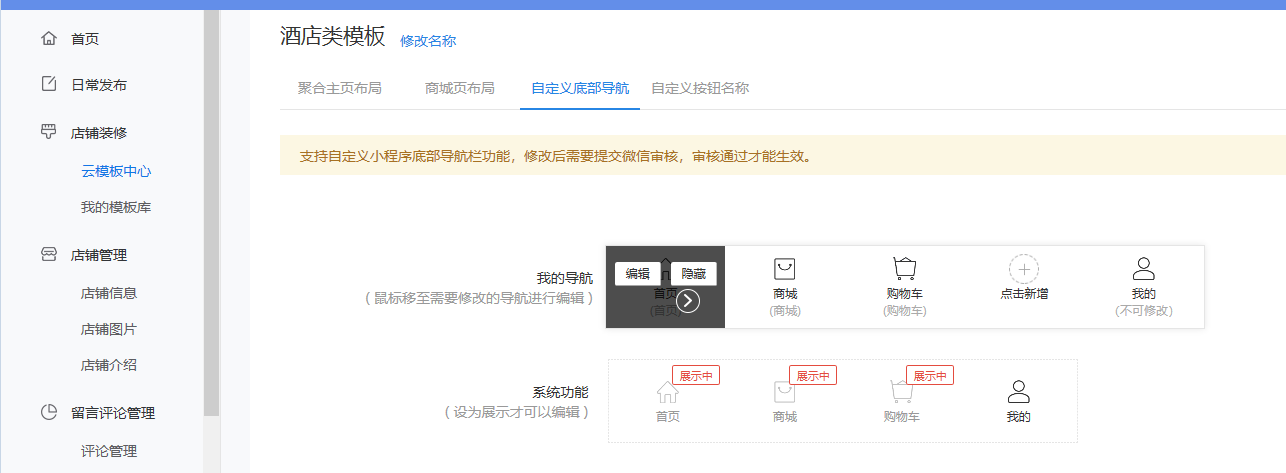Click the 修改名称 link
The image size is (1286, 473).
(x=428, y=41)
